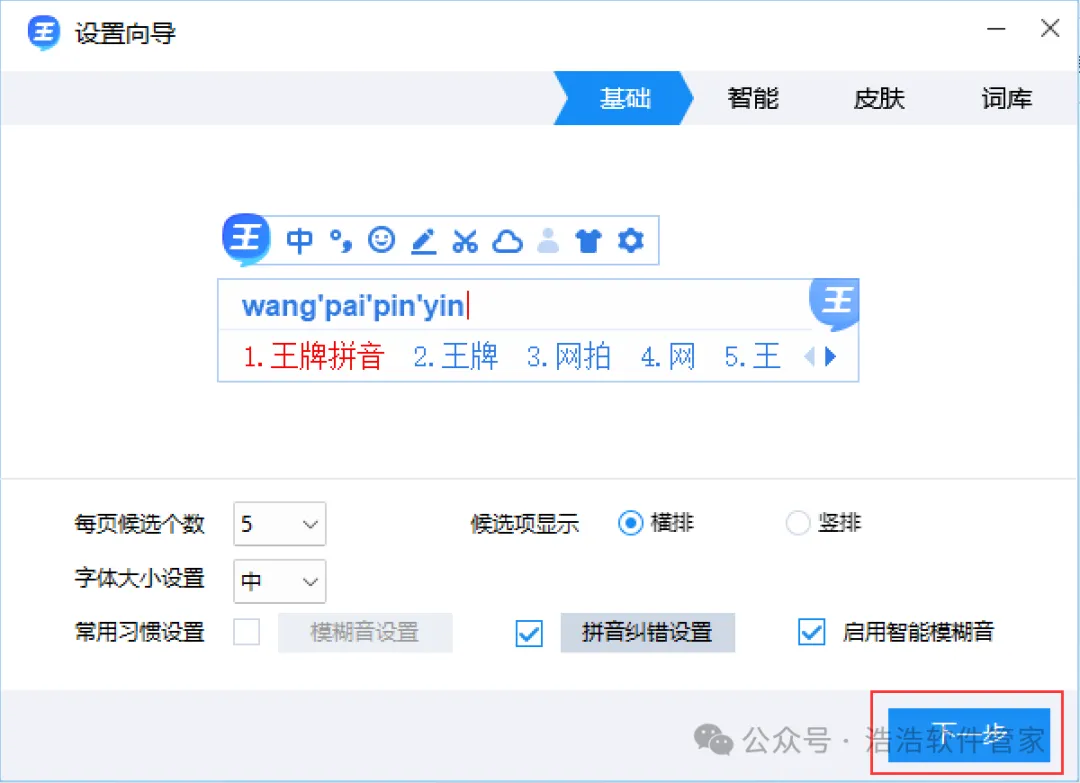Enable the 模糊音设置 checkbox

click(x=247, y=631)
